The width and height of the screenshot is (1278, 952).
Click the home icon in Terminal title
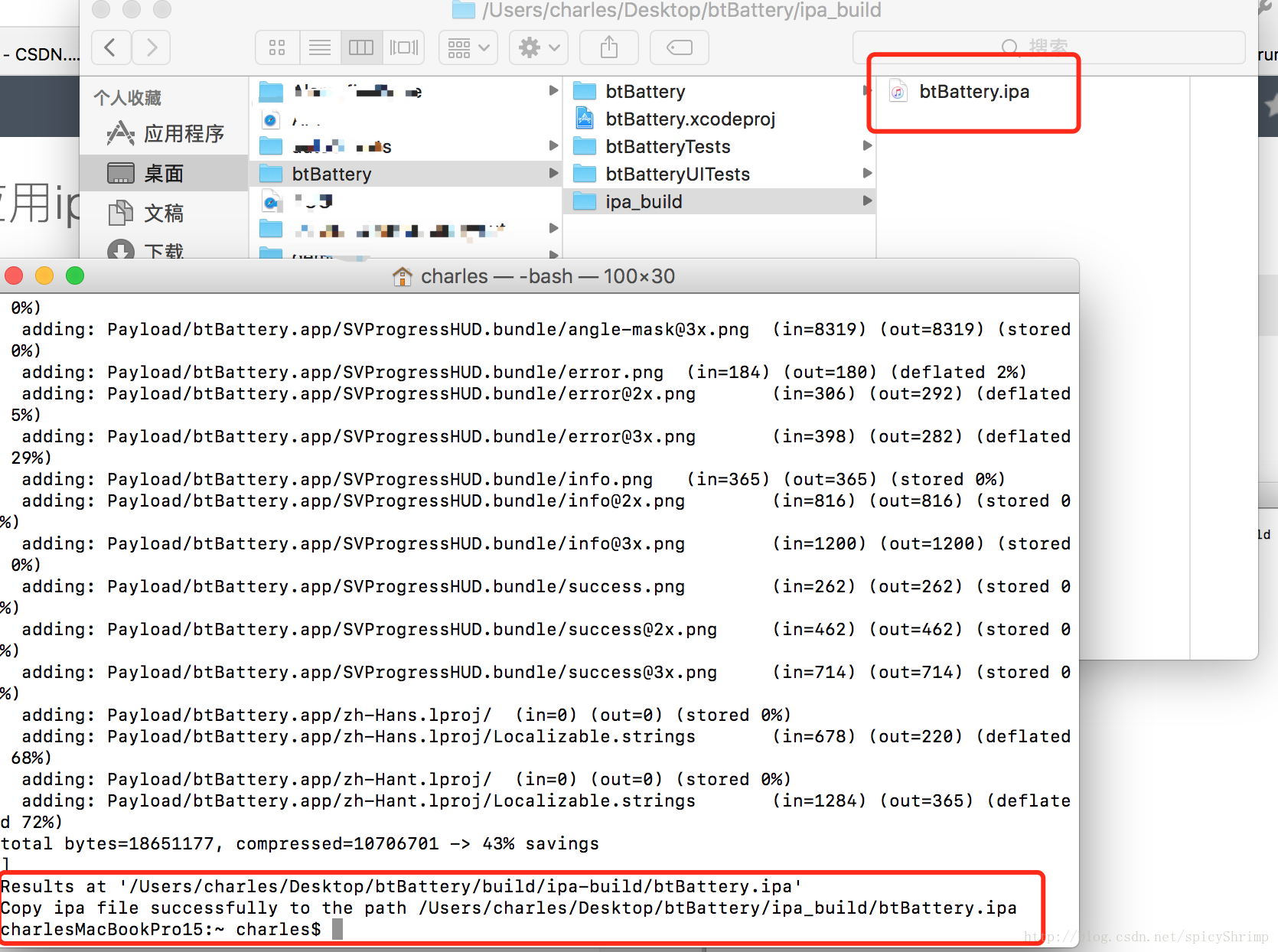(x=403, y=276)
